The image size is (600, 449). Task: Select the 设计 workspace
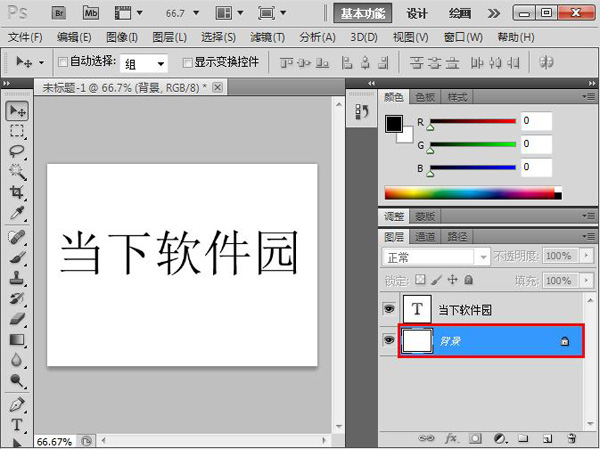[x=417, y=14]
